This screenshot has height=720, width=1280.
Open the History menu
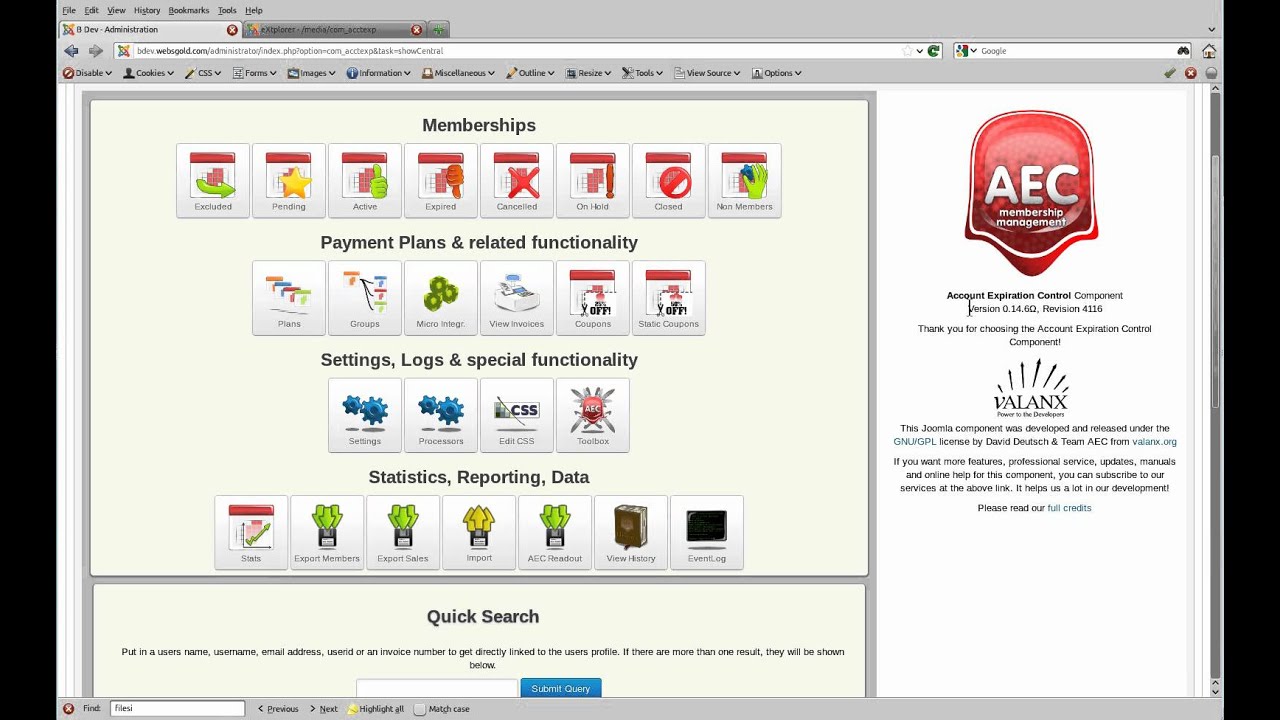click(147, 10)
